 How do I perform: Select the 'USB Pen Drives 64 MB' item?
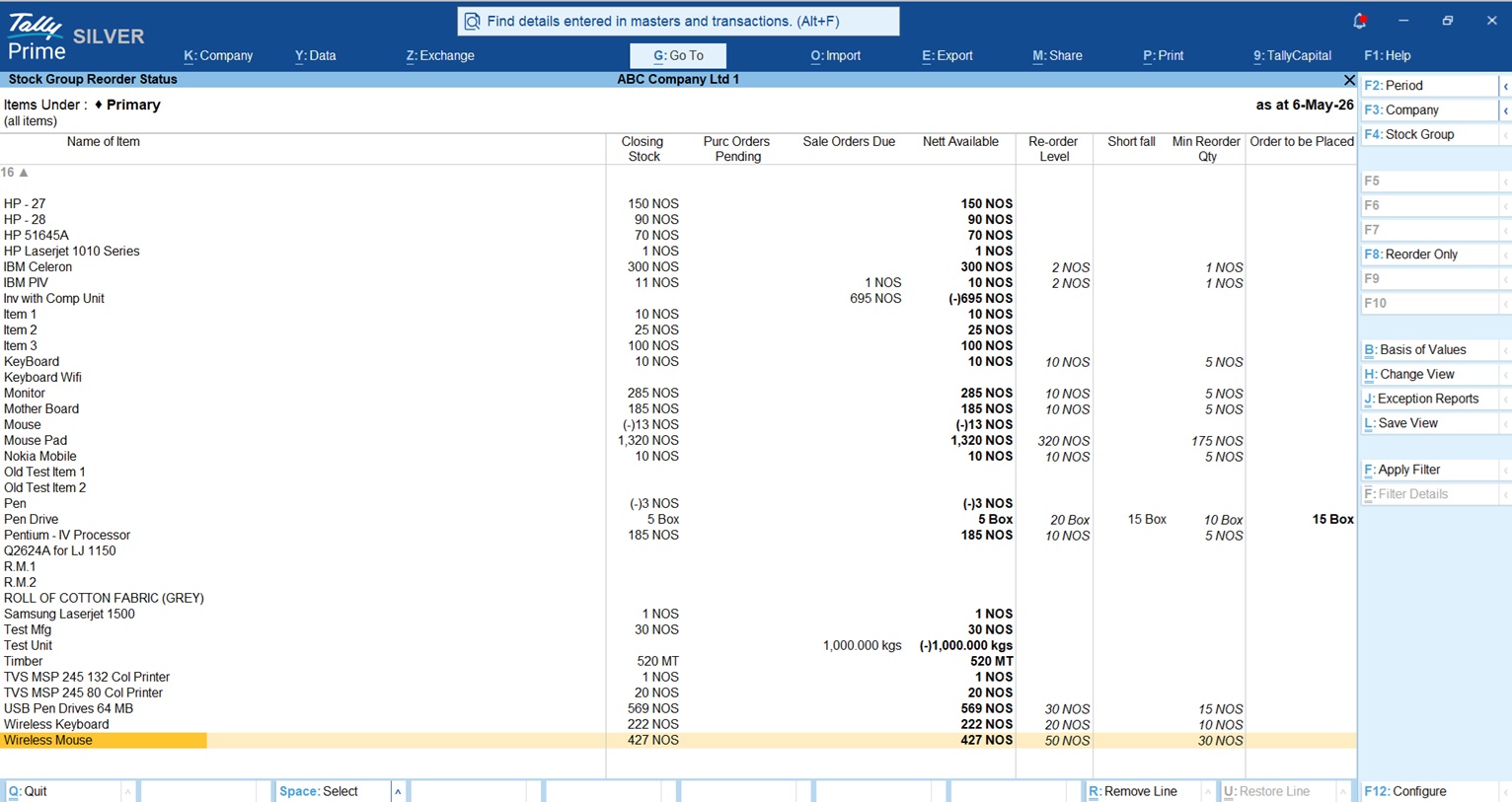[68, 709]
